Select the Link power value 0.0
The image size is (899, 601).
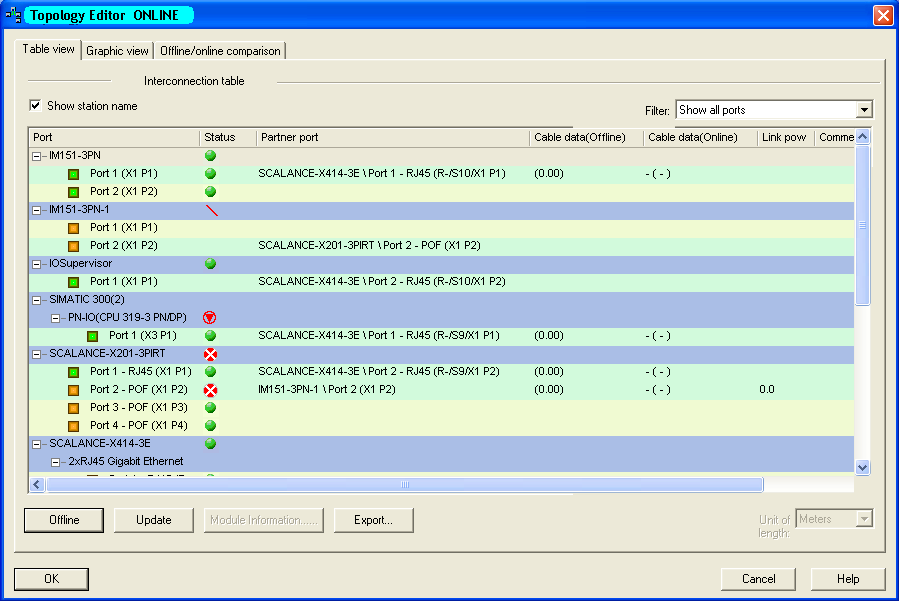click(x=767, y=389)
